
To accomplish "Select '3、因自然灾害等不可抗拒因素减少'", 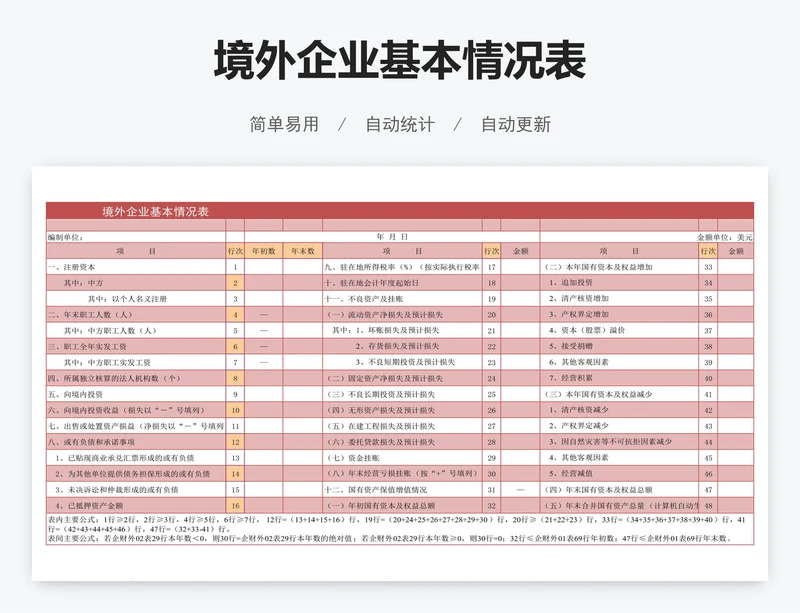I will click(619, 442).
